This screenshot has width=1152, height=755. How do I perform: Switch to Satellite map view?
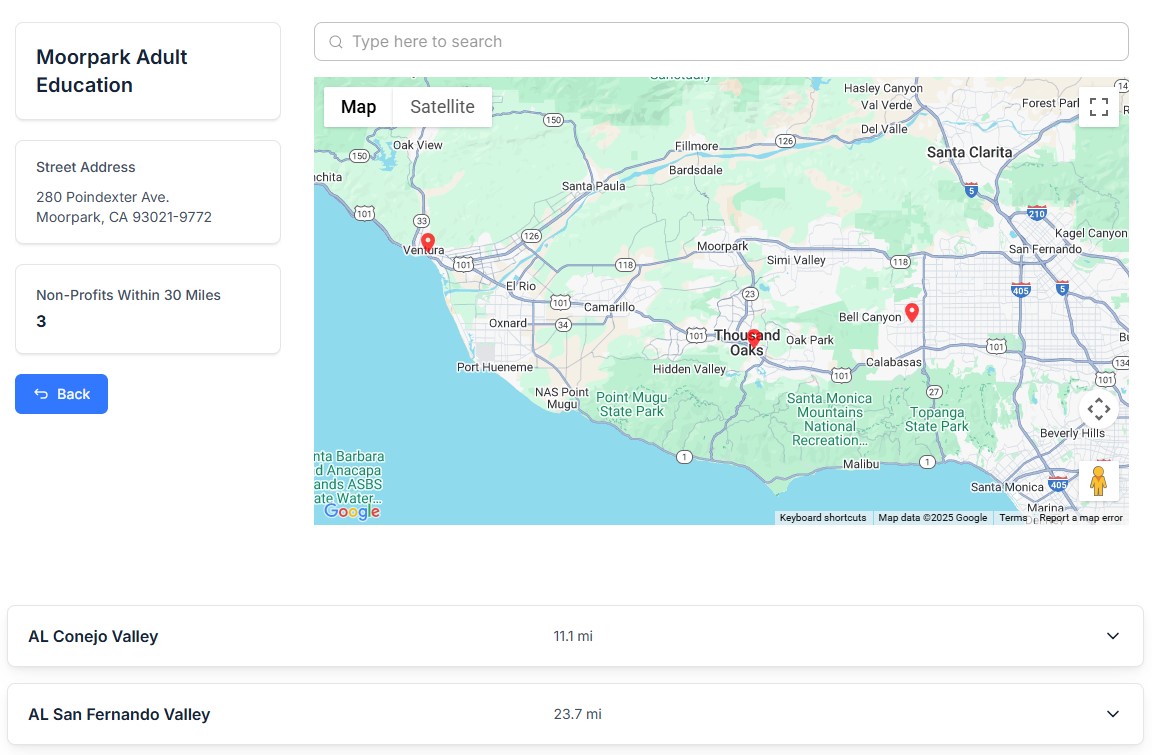(442, 107)
